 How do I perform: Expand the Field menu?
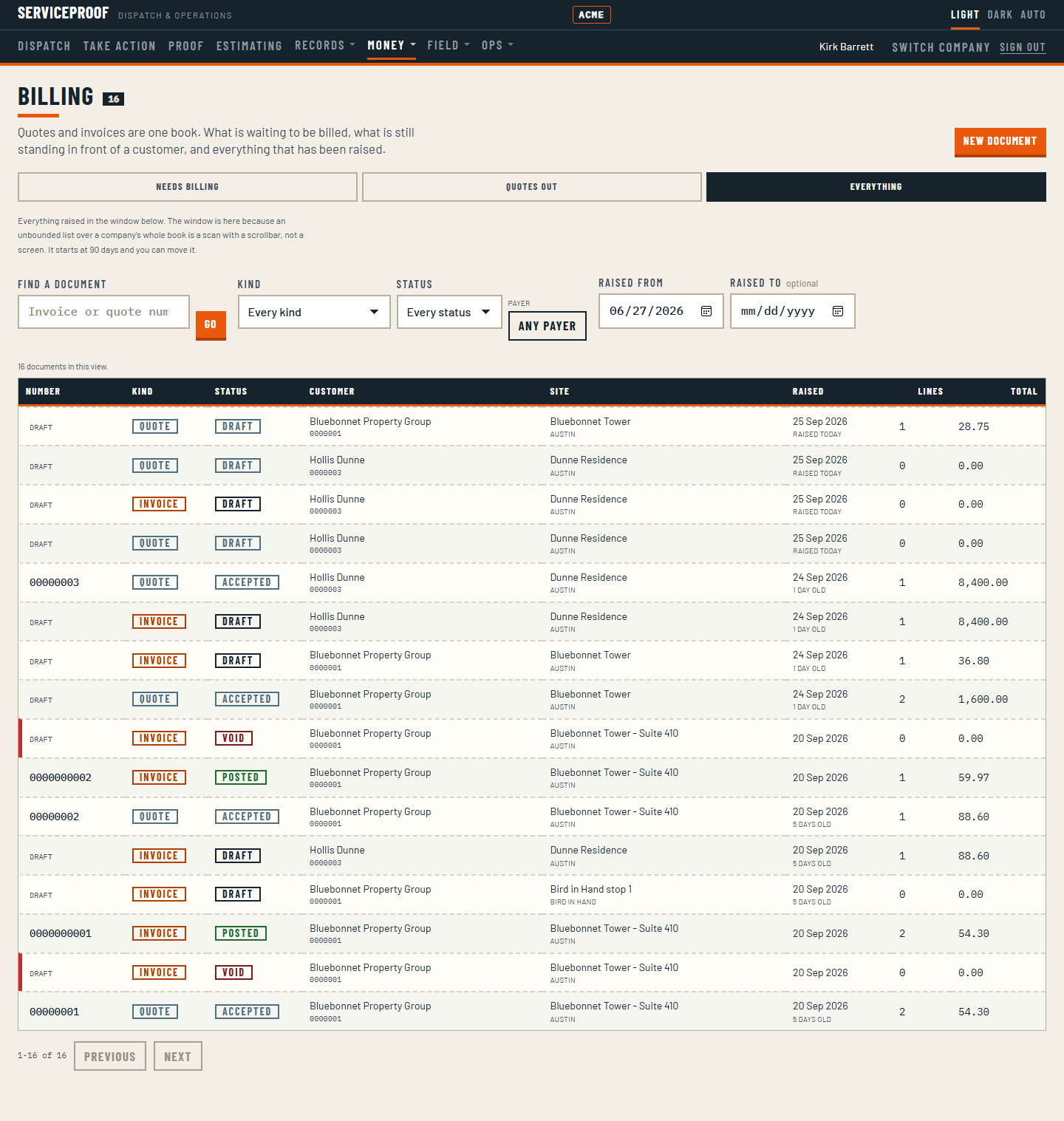click(449, 45)
